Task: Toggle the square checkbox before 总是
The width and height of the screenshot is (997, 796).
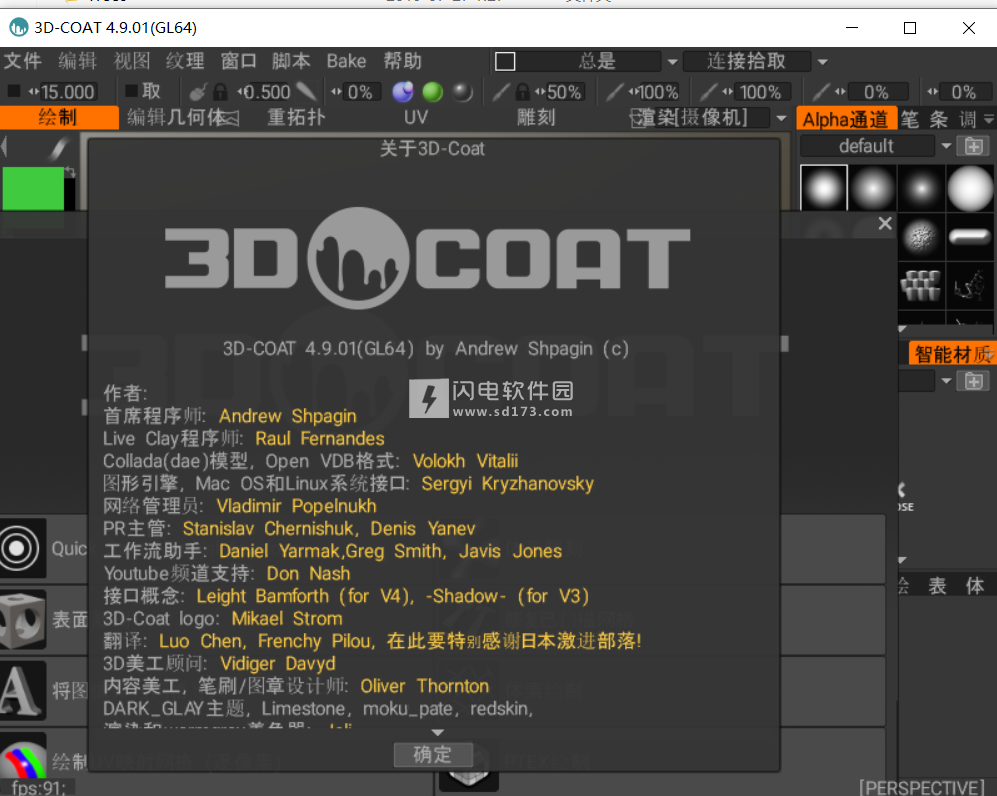Action: pyautogui.click(x=505, y=62)
